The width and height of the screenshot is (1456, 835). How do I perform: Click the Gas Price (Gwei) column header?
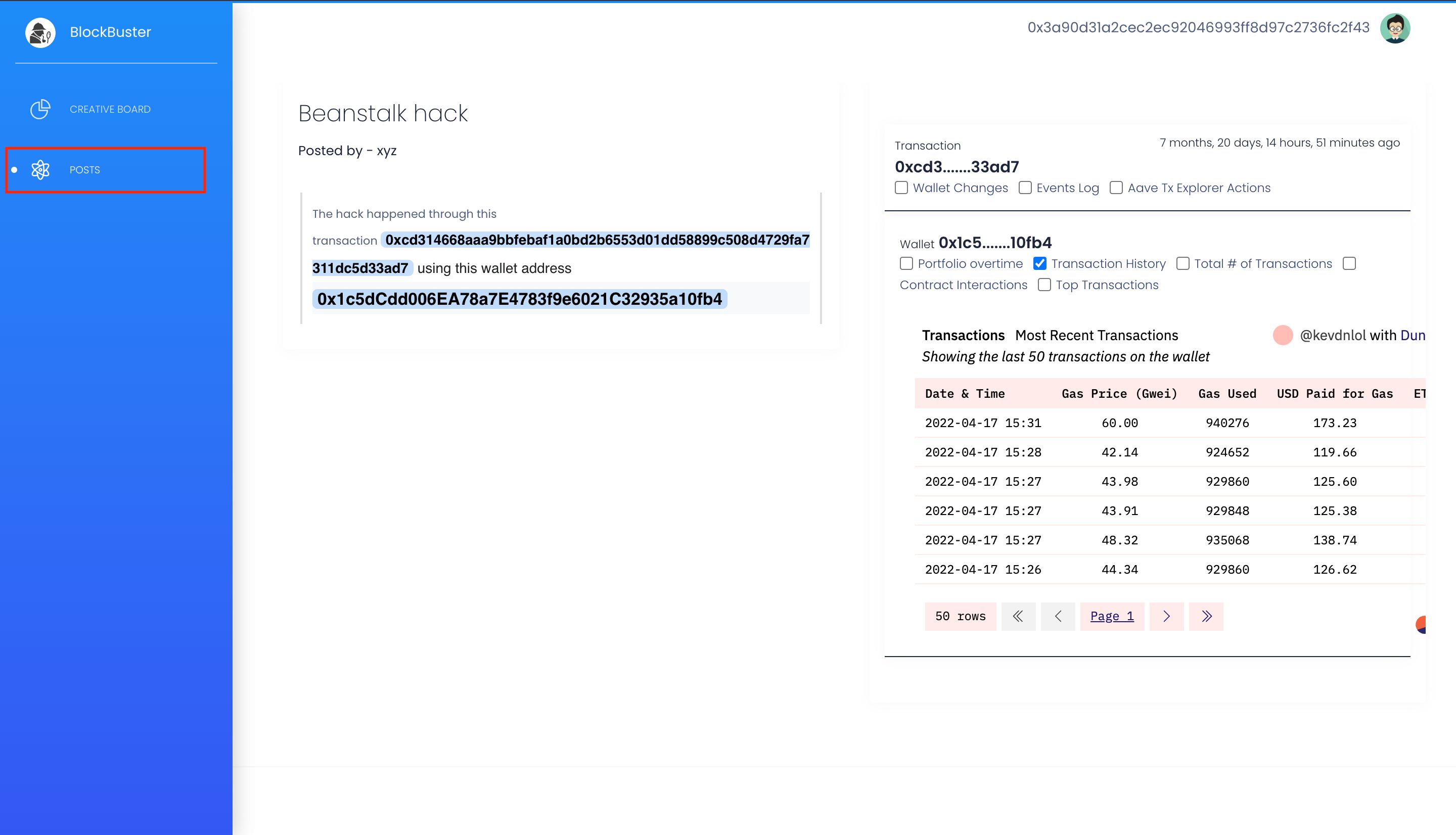pos(1119,394)
